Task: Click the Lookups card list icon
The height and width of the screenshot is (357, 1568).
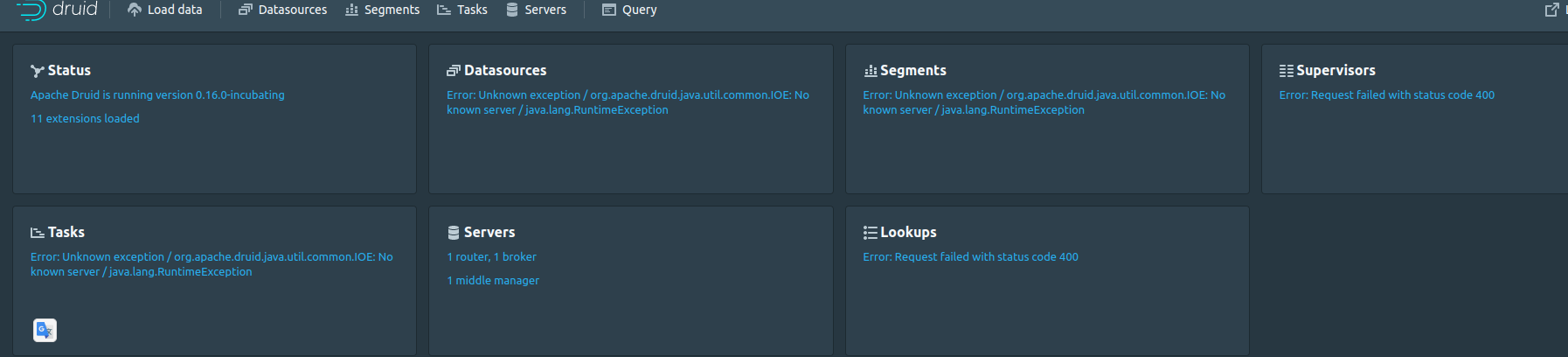Action: (x=870, y=233)
